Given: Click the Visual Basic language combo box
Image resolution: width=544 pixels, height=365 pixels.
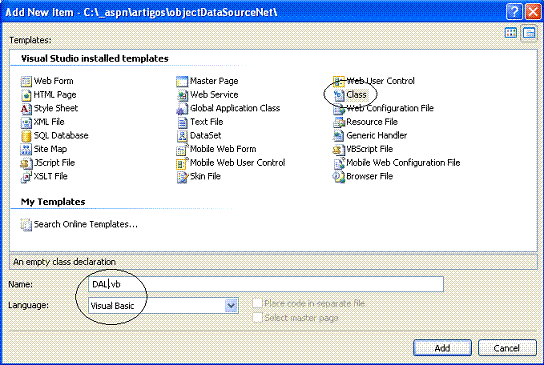Looking at the screenshot, I should pos(163,306).
